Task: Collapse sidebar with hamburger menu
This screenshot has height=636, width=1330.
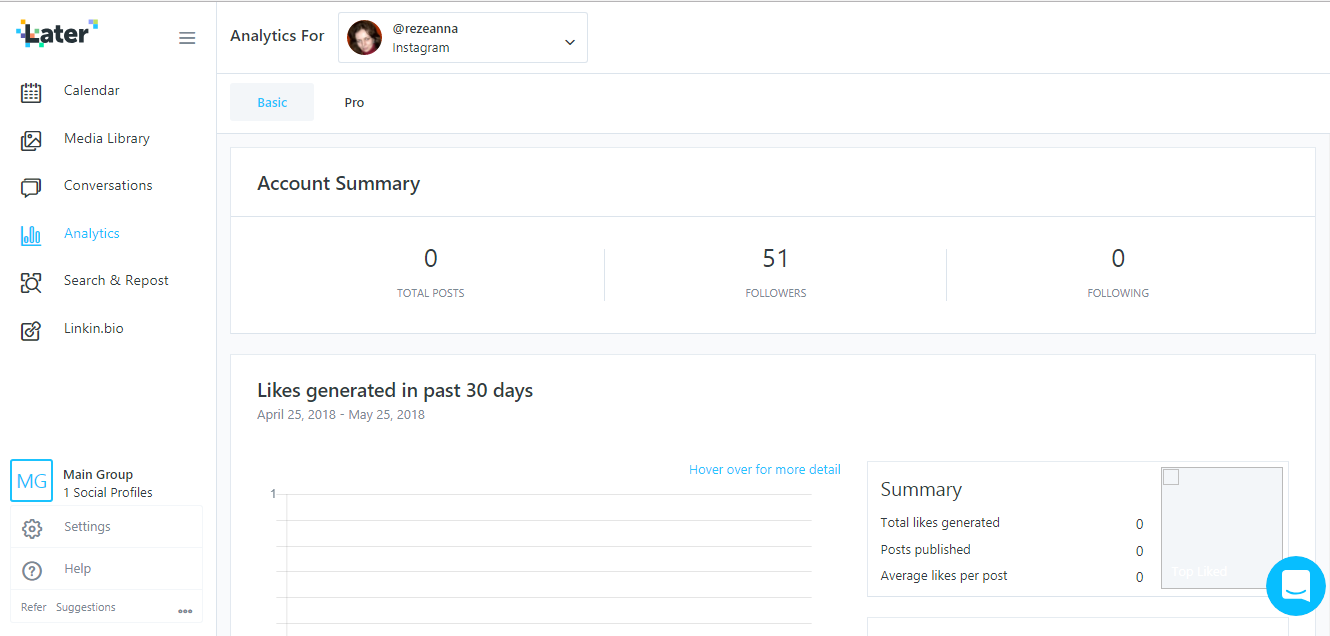Action: (x=187, y=38)
